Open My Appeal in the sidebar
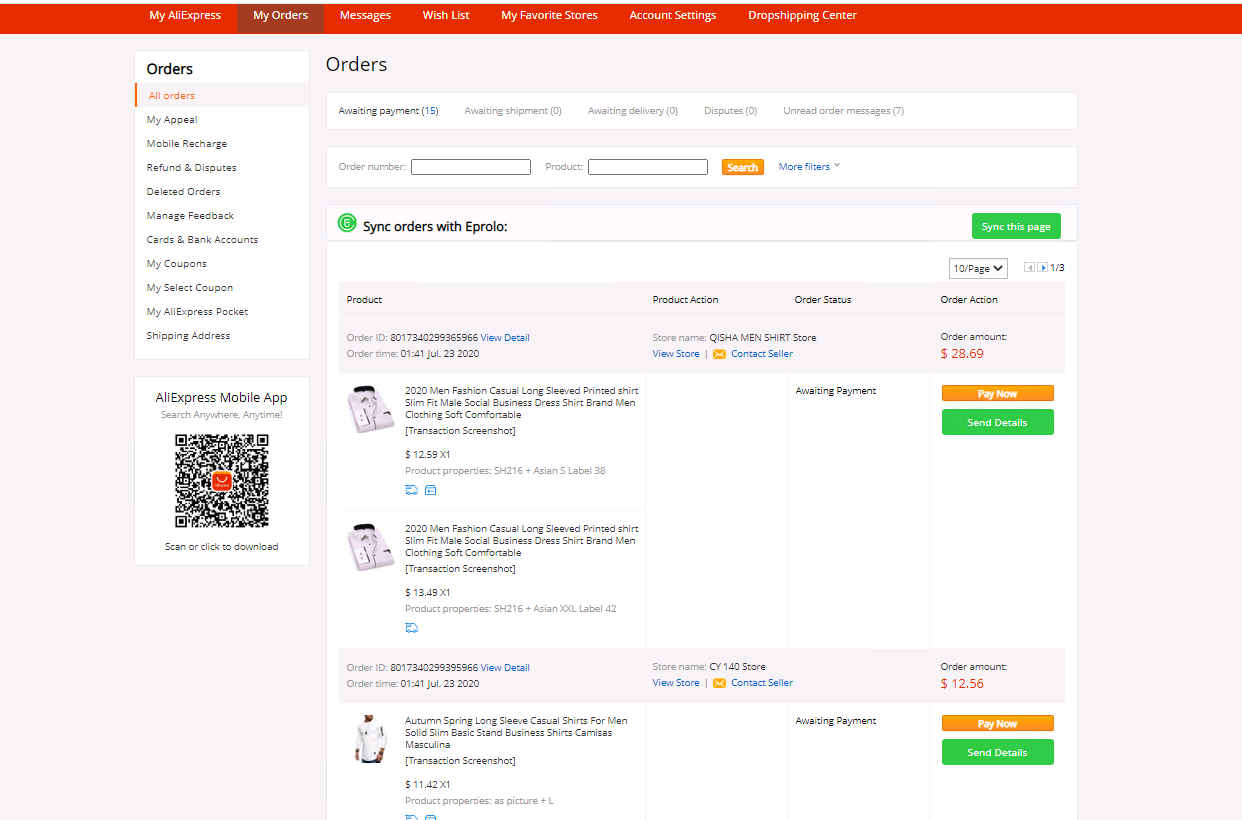The width and height of the screenshot is (1242, 820). click(x=172, y=120)
